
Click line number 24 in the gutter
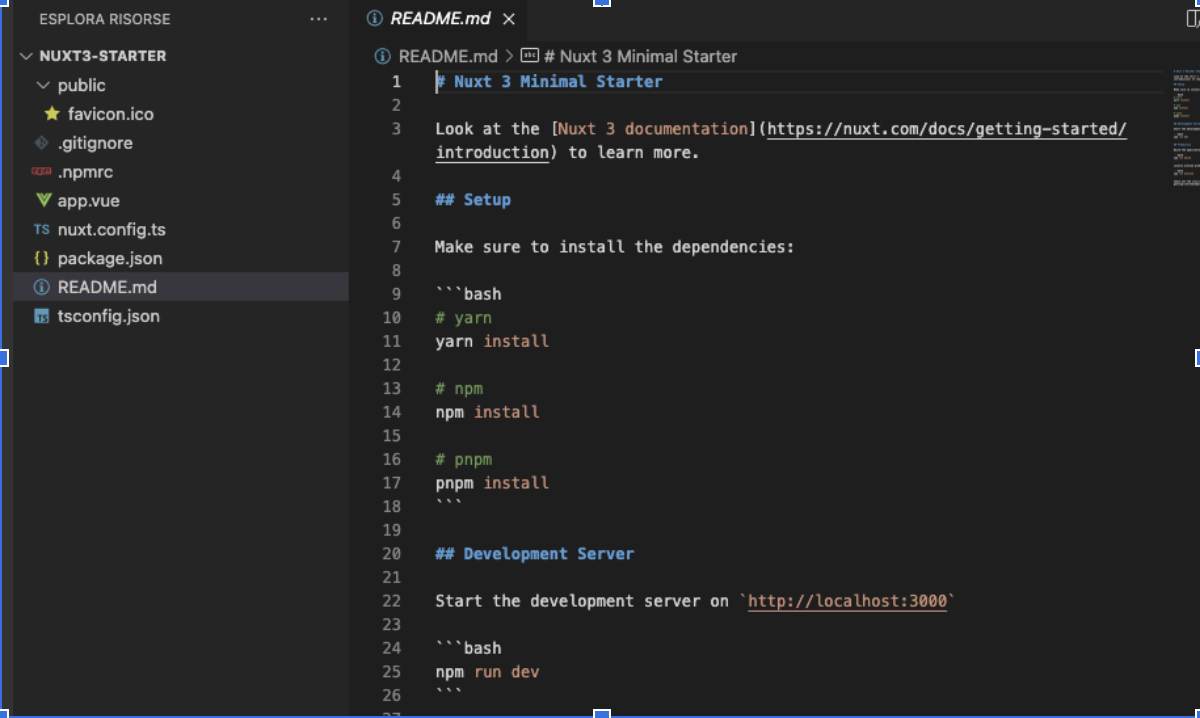pyautogui.click(x=391, y=648)
